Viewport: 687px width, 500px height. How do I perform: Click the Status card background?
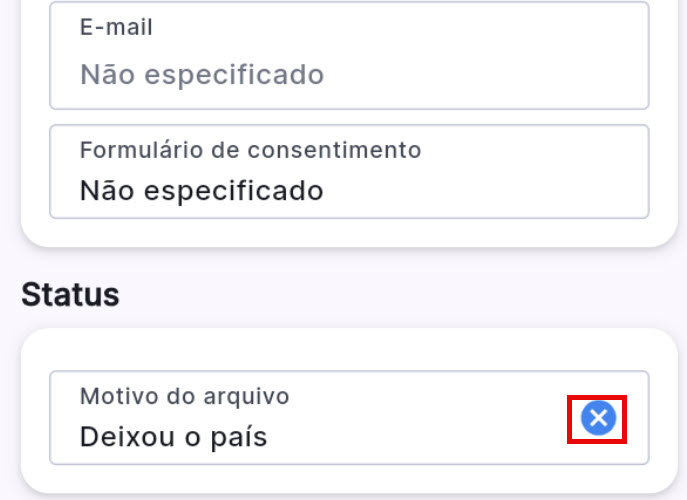click(349, 348)
